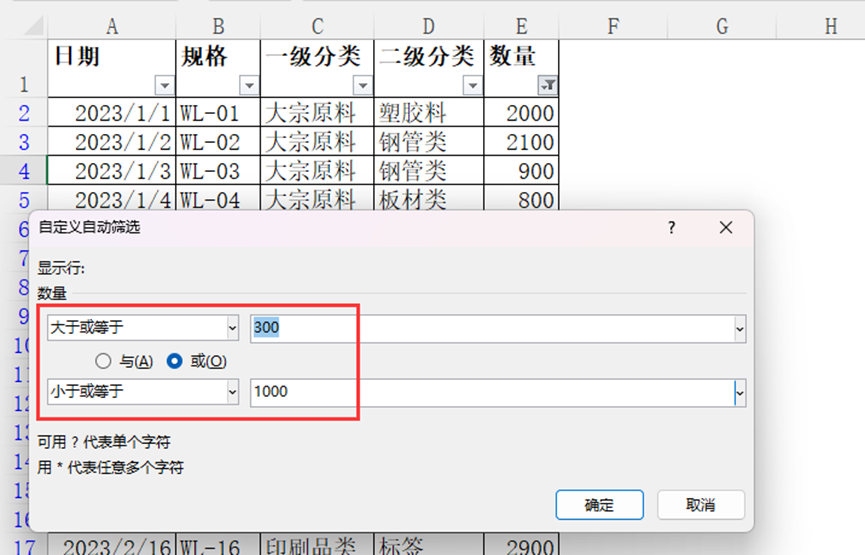Viewport: 865px width, 555px height.
Task: Click the quantity cell 2000
Action: (x=521, y=113)
